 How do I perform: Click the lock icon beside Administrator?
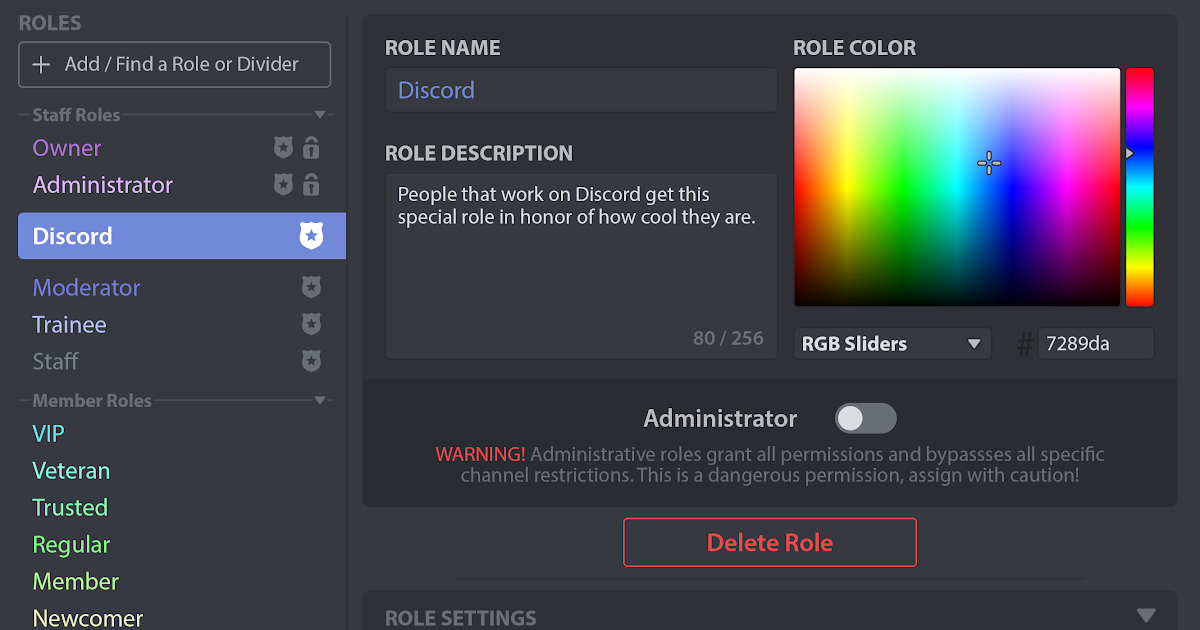(x=311, y=185)
